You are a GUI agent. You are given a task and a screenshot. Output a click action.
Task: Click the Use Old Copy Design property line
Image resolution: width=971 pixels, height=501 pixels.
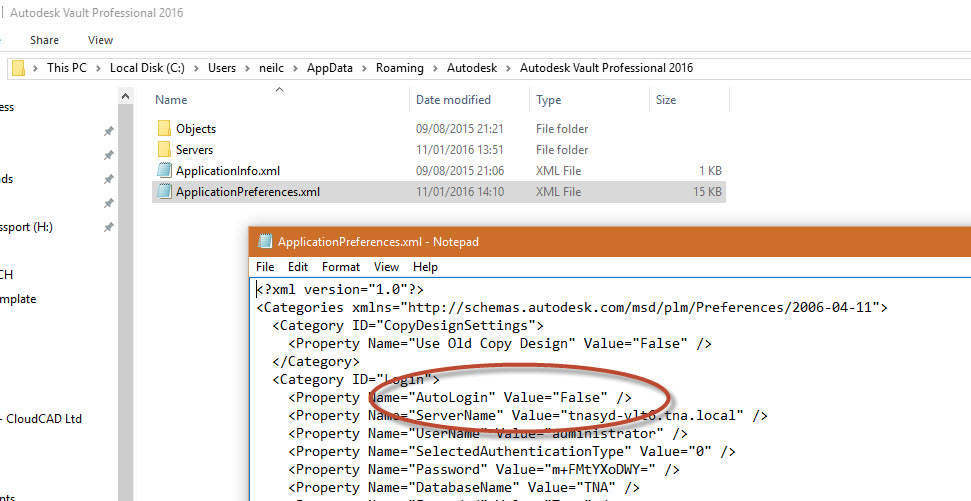500,343
